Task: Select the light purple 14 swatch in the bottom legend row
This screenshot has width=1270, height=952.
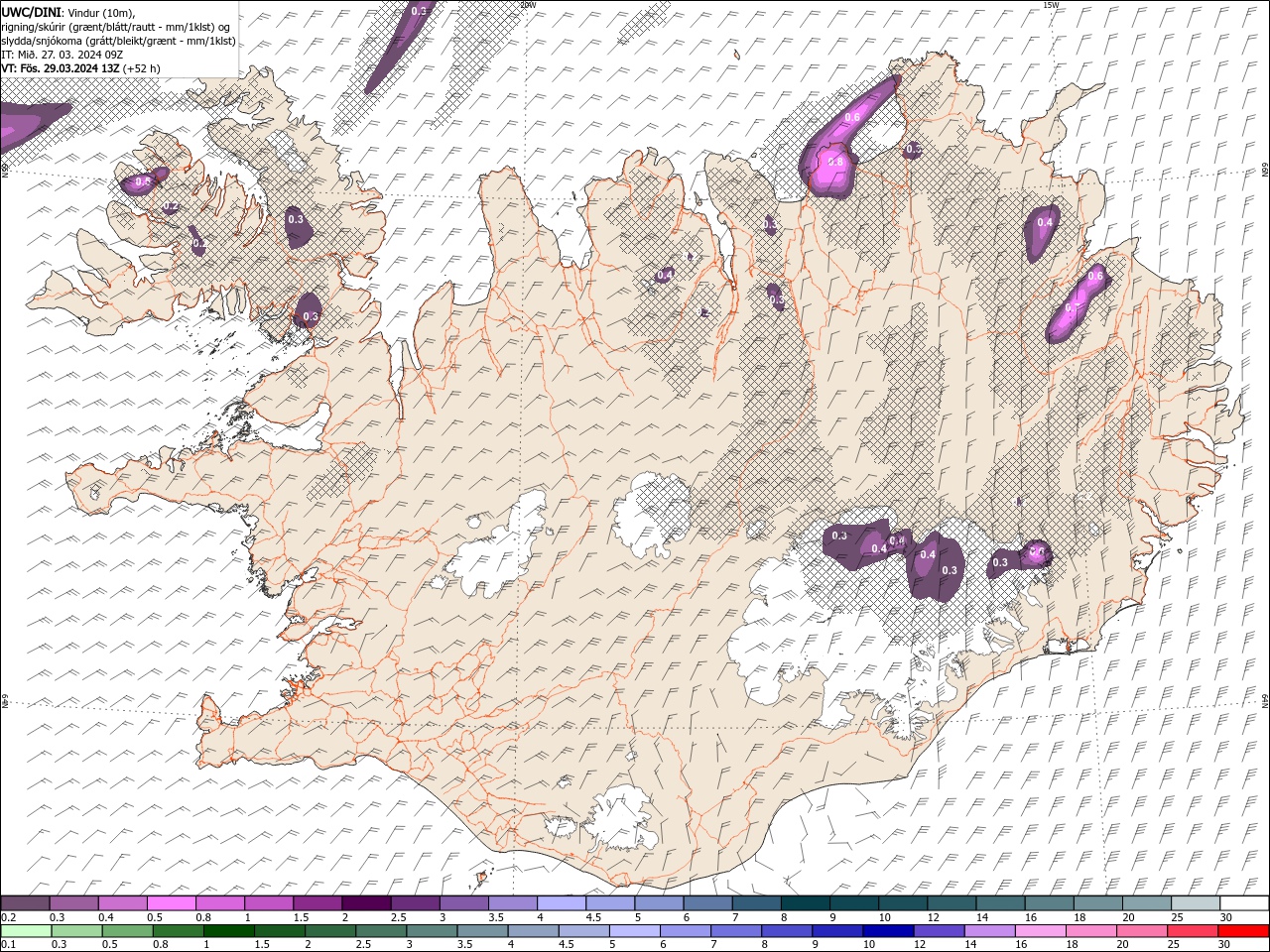Action: (988, 931)
